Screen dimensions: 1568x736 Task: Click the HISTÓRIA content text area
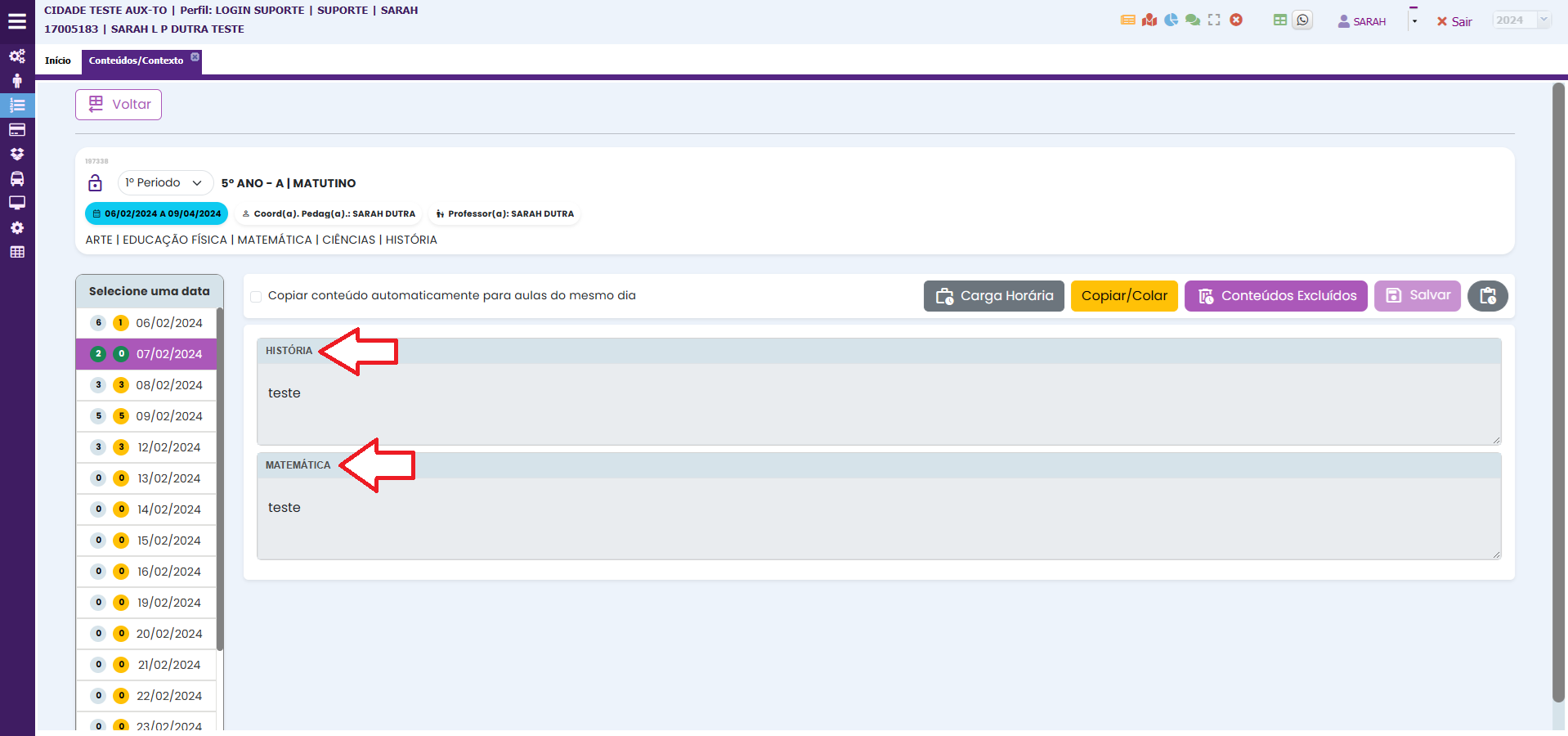[x=878, y=403]
